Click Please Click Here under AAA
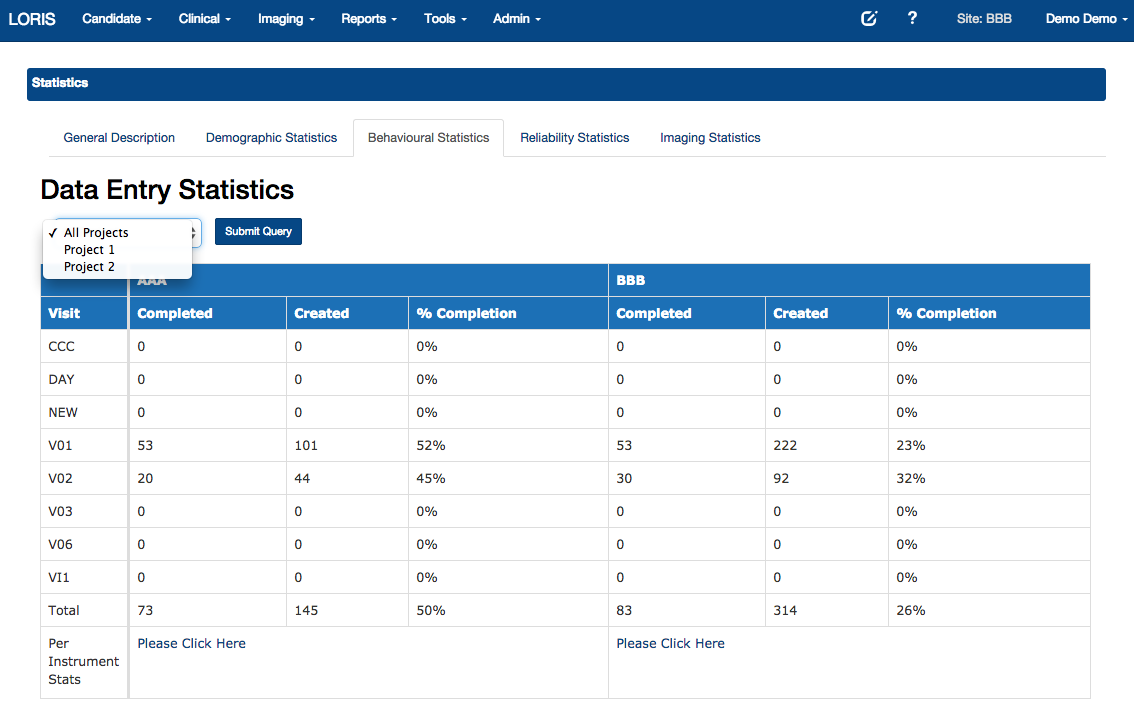1134x708 pixels. [x=191, y=643]
